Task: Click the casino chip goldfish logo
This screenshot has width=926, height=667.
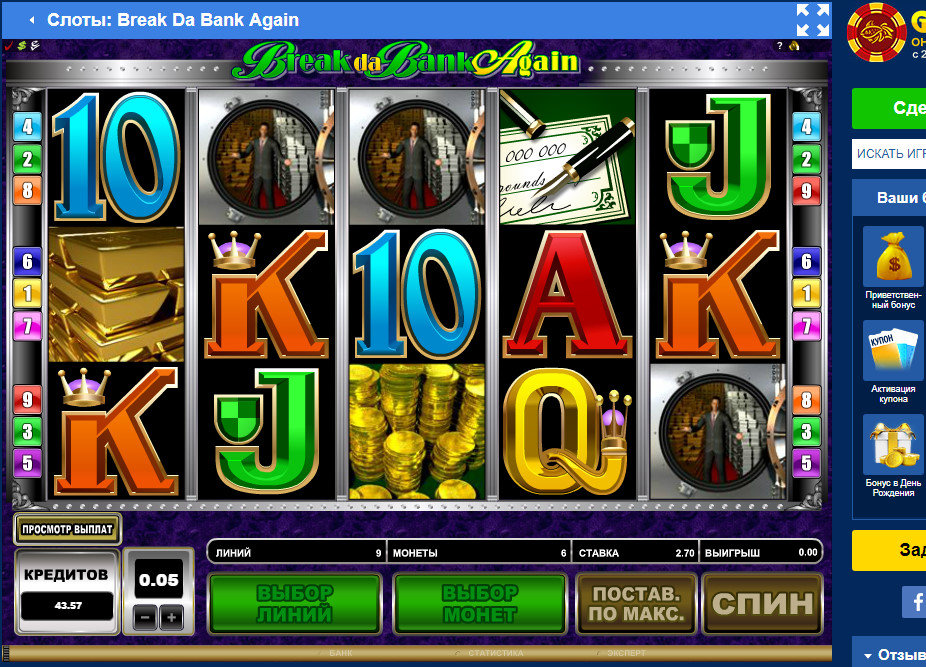Action: point(876,32)
